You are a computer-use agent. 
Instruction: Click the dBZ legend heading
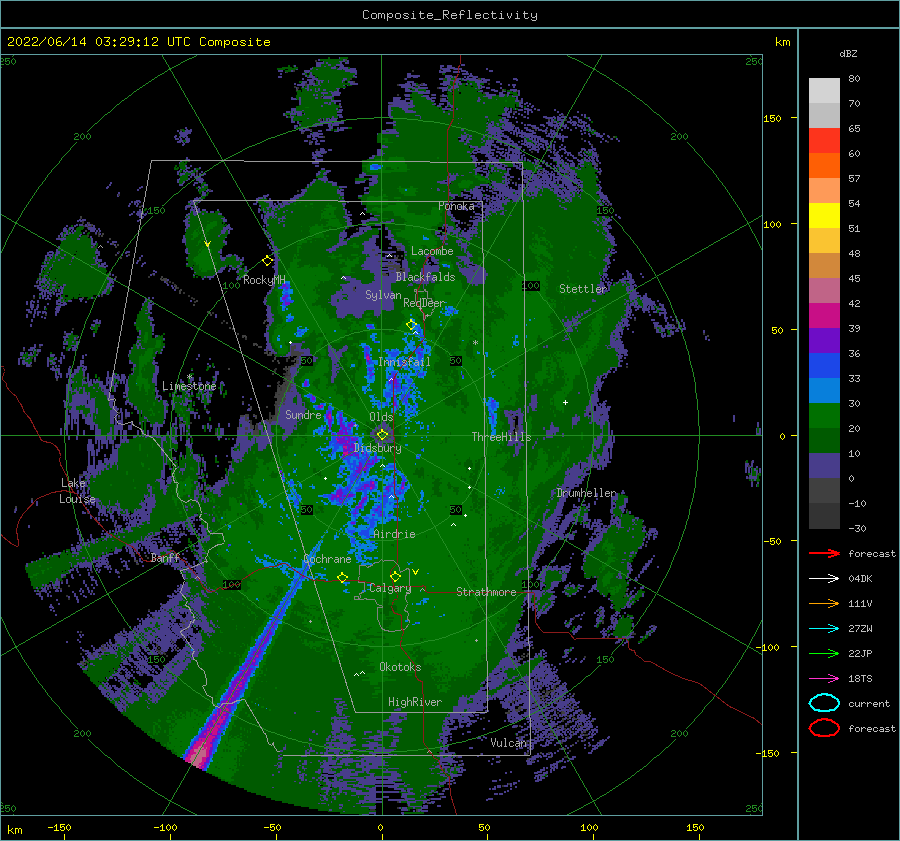click(848, 53)
